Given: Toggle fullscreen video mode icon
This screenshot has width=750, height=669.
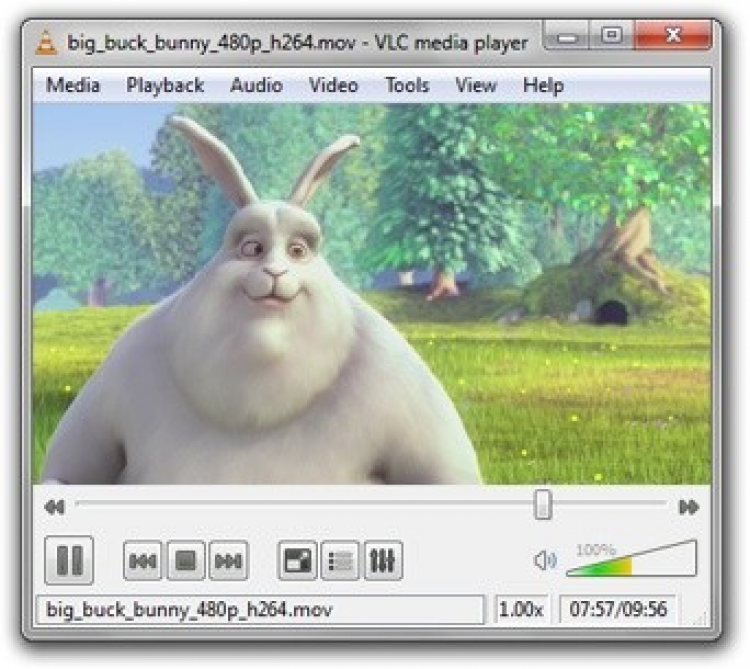Looking at the screenshot, I should click(x=297, y=560).
